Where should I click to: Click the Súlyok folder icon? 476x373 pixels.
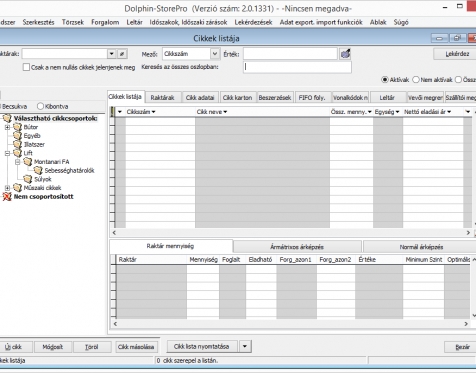coord(28,179)
